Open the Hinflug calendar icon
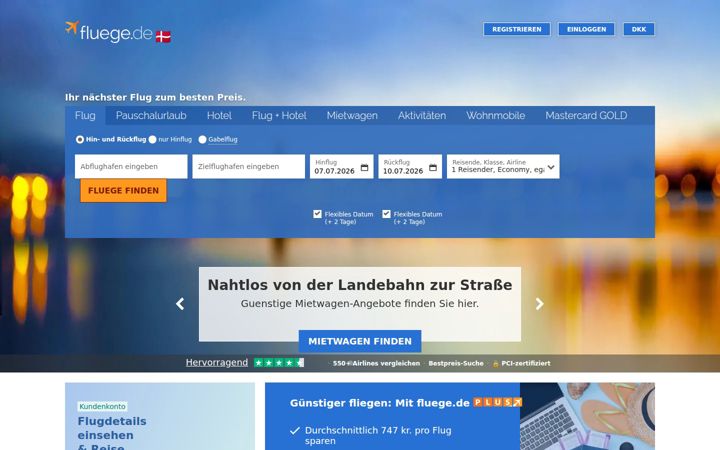 (x=365, y=168)
